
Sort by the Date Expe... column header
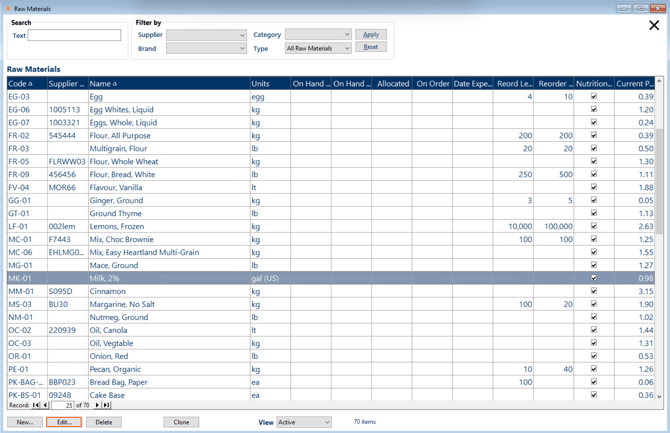click(473, 84)
